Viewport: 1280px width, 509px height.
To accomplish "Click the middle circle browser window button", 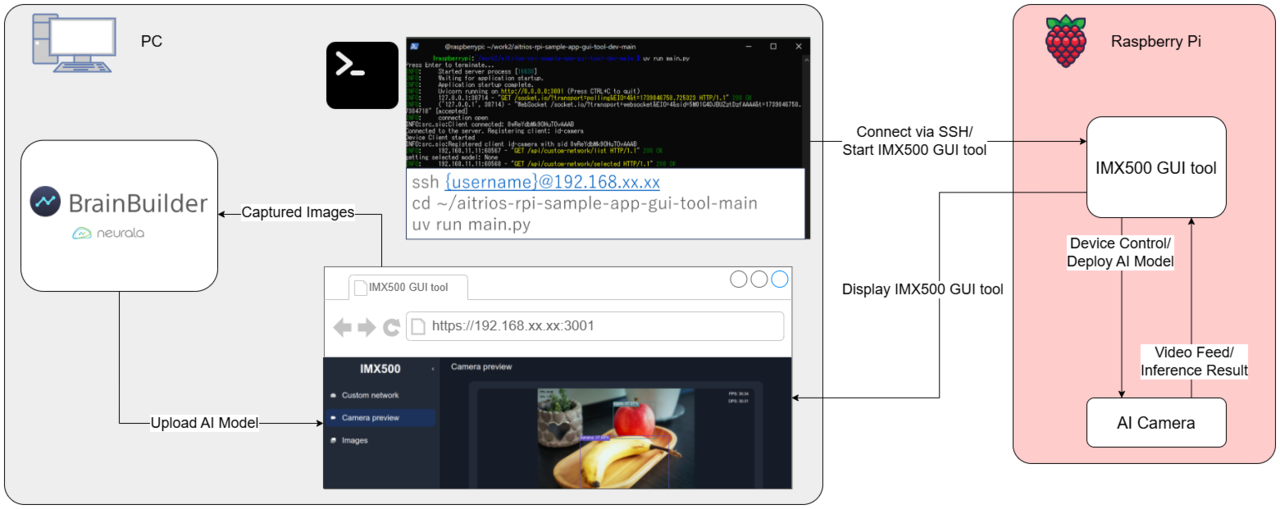I will tap(759, 279).
